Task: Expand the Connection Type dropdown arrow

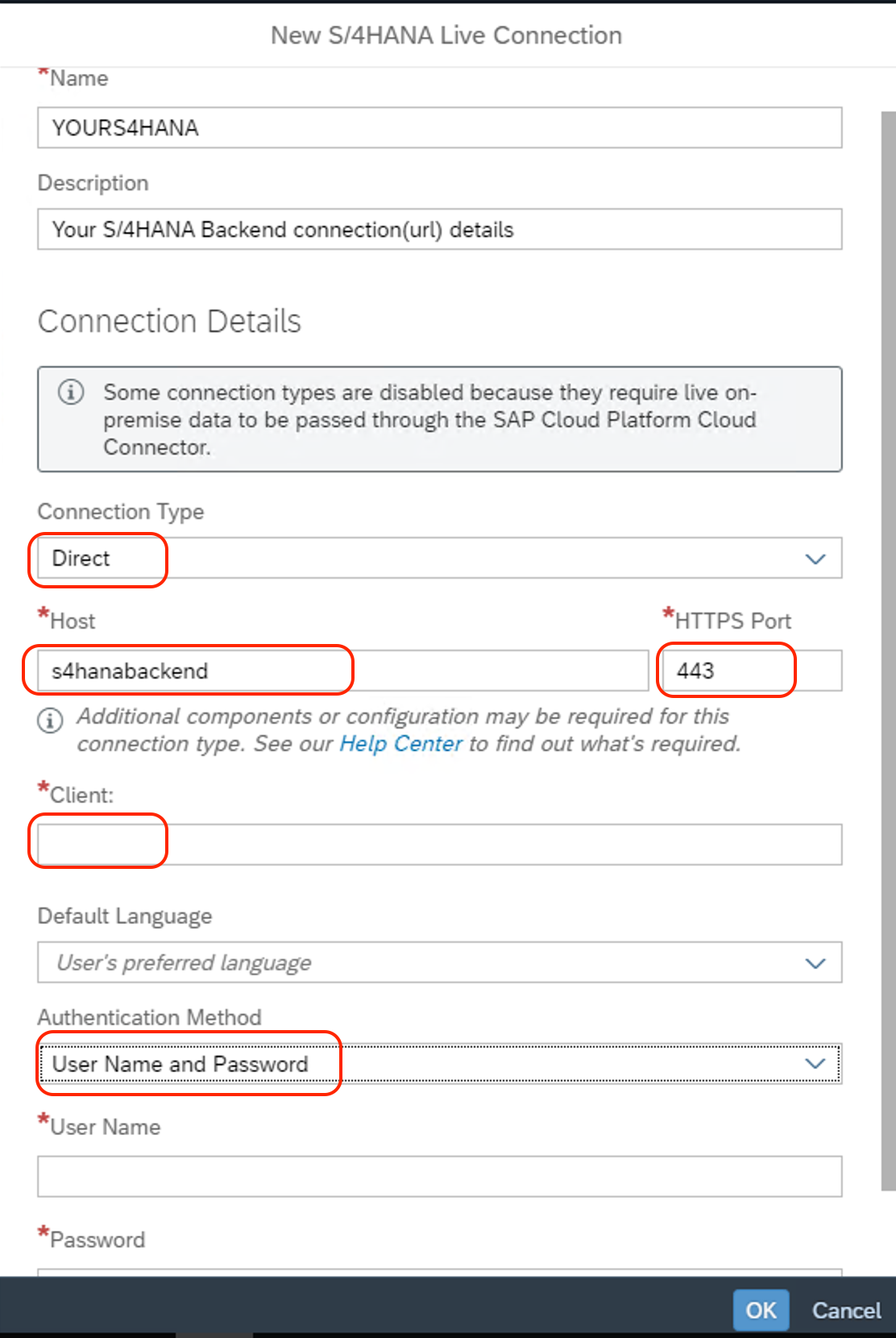Action: (x=815, y=559)
